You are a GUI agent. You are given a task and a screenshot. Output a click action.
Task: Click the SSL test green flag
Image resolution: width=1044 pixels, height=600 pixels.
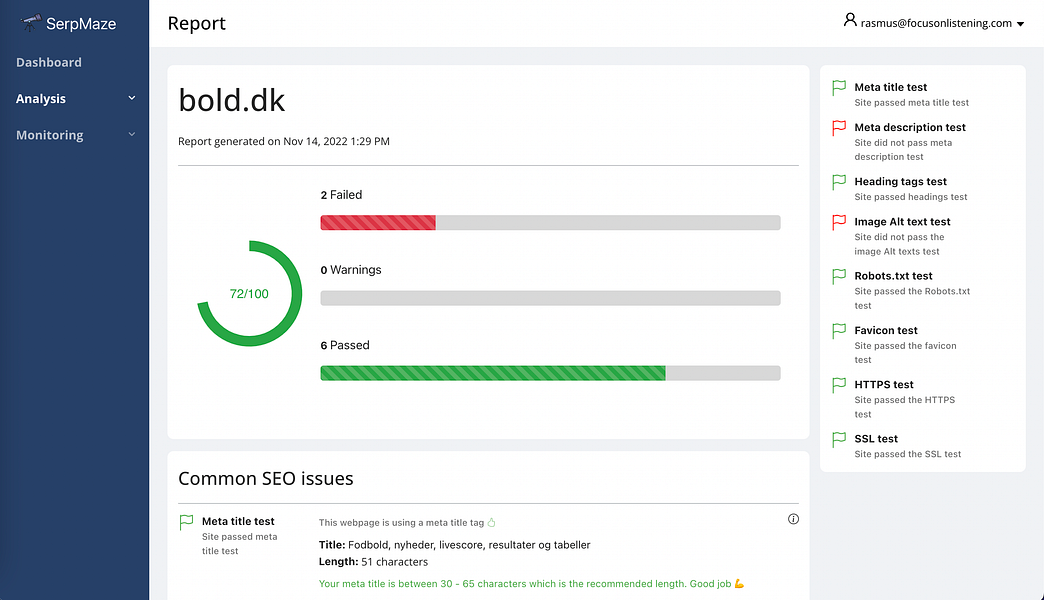[x=839, y=439]
